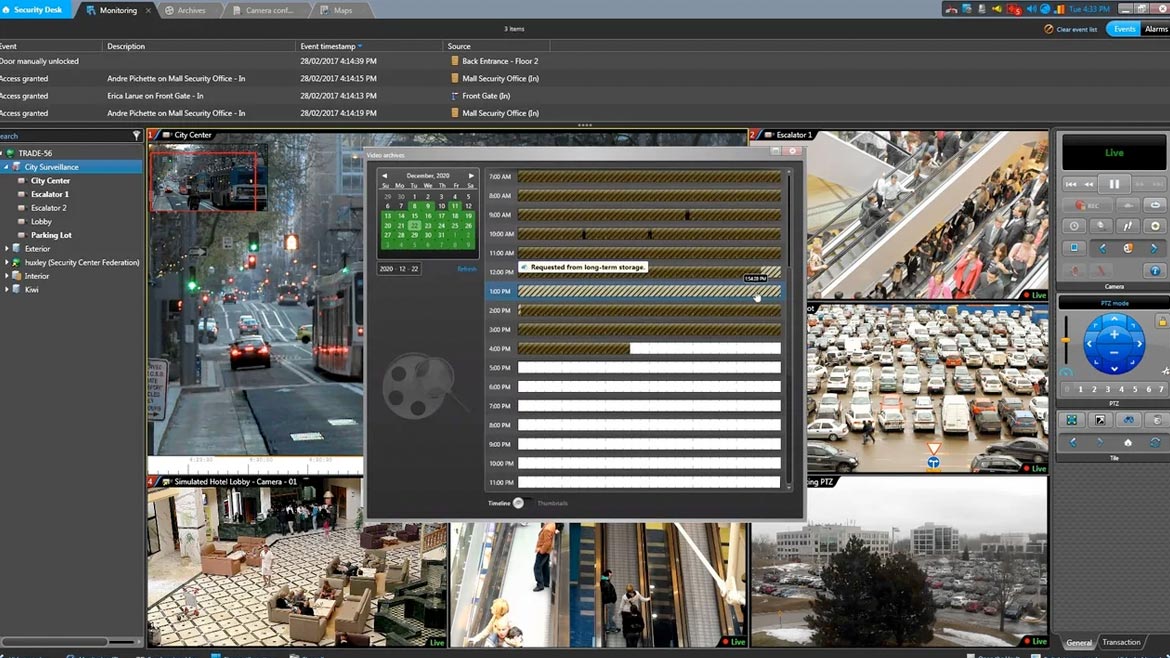Click the blue camera info icon
This screenshot has height=658, width=1170.
click(x=1154, y=271)
